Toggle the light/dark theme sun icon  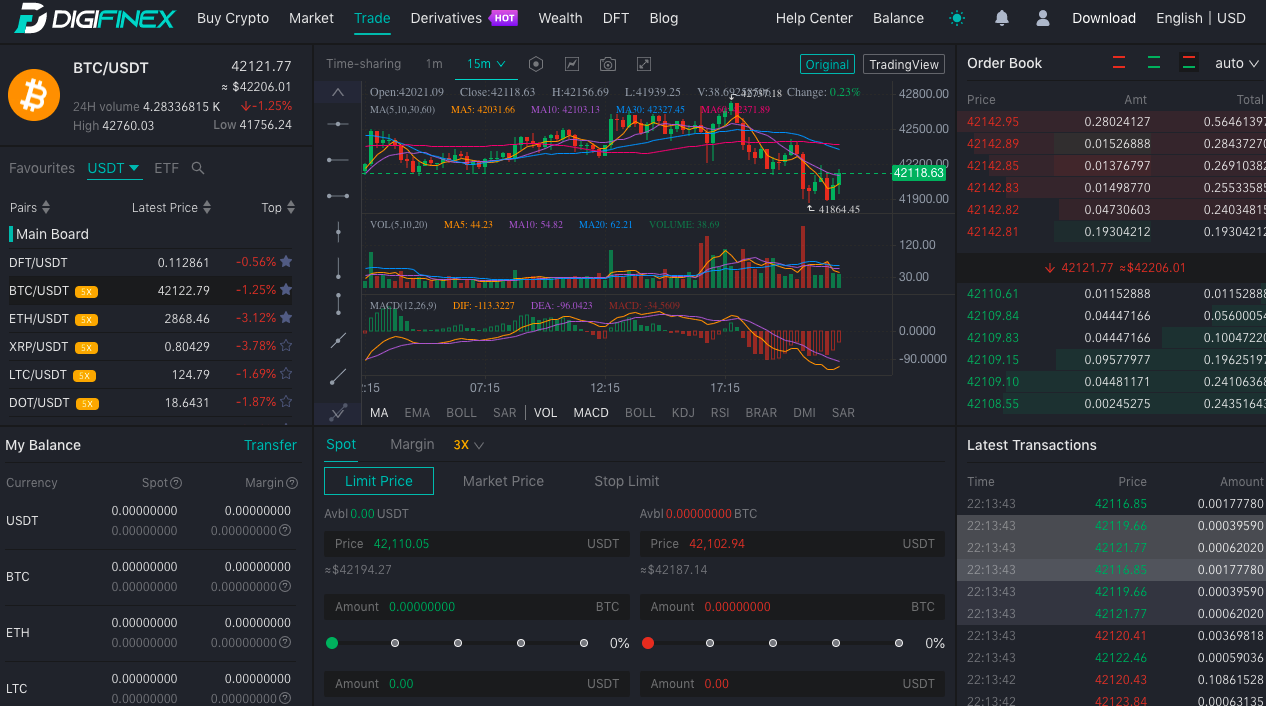[957, 18]
